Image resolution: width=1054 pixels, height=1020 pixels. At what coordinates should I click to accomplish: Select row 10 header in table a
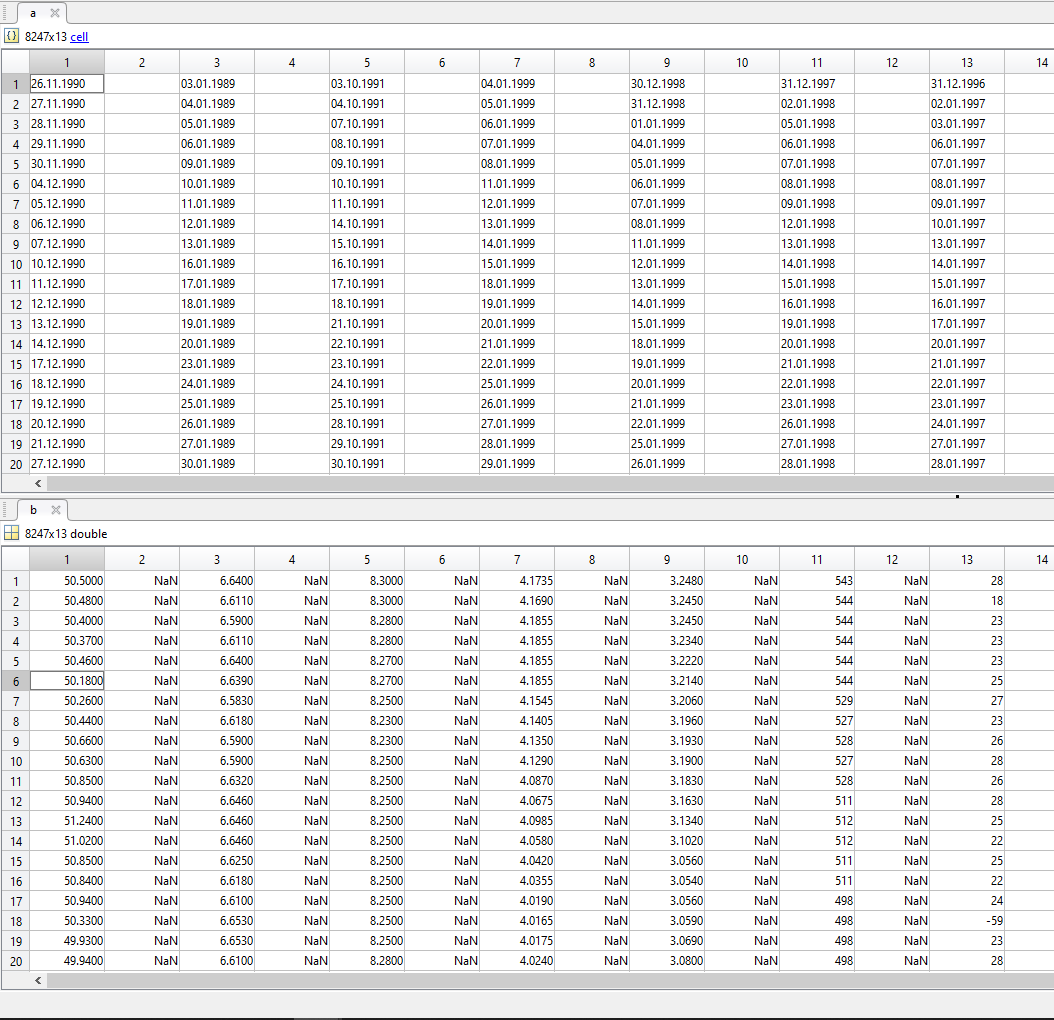tap(16, 264)
